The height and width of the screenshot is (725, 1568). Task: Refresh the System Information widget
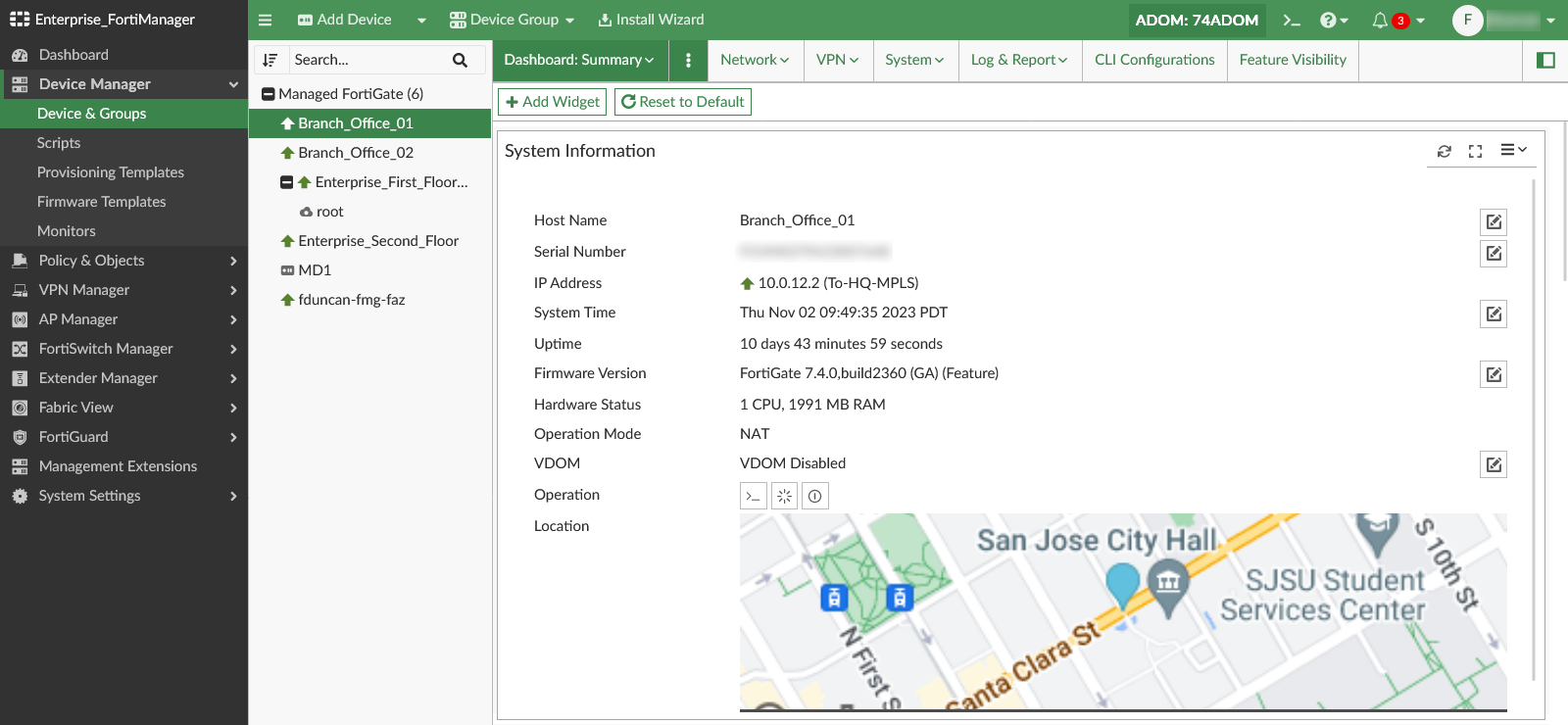(x=1444, y=151)
